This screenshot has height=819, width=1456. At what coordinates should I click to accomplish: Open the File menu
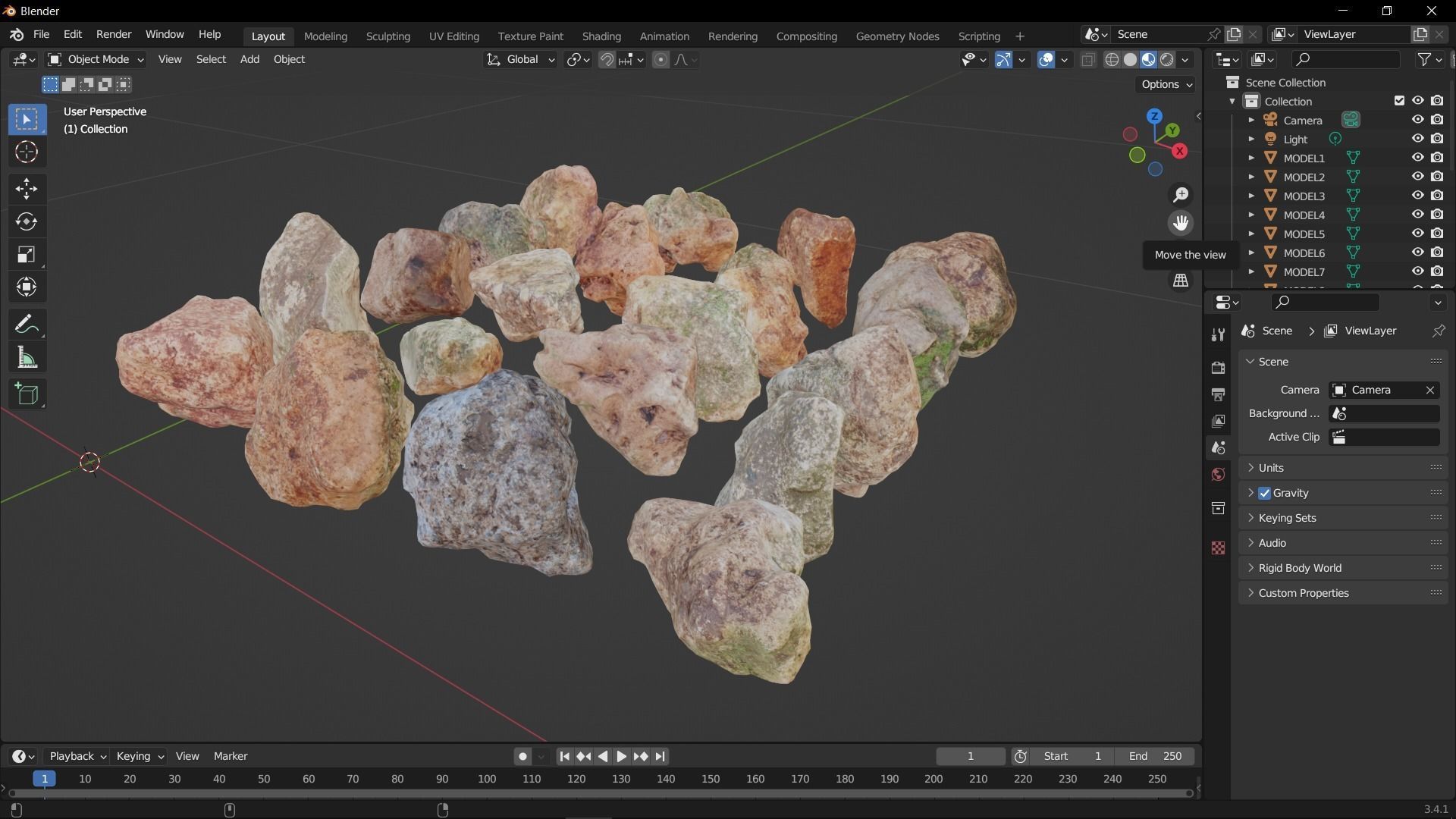pos(41,35)
